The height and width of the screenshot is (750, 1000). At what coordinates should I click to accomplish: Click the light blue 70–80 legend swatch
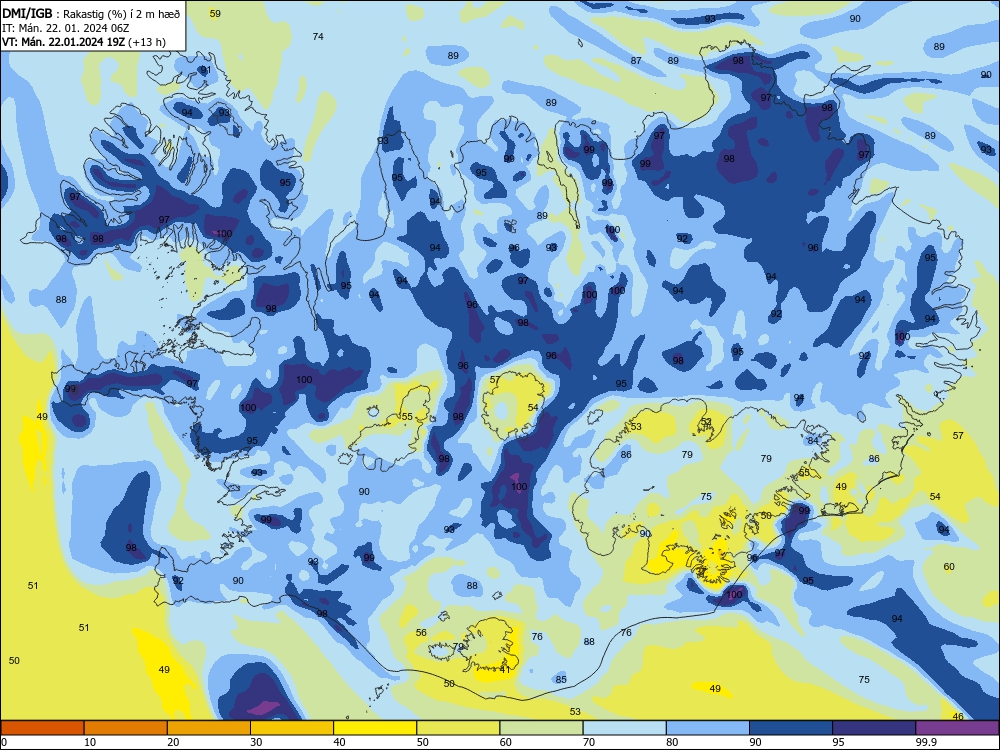[x=624, y=728]
